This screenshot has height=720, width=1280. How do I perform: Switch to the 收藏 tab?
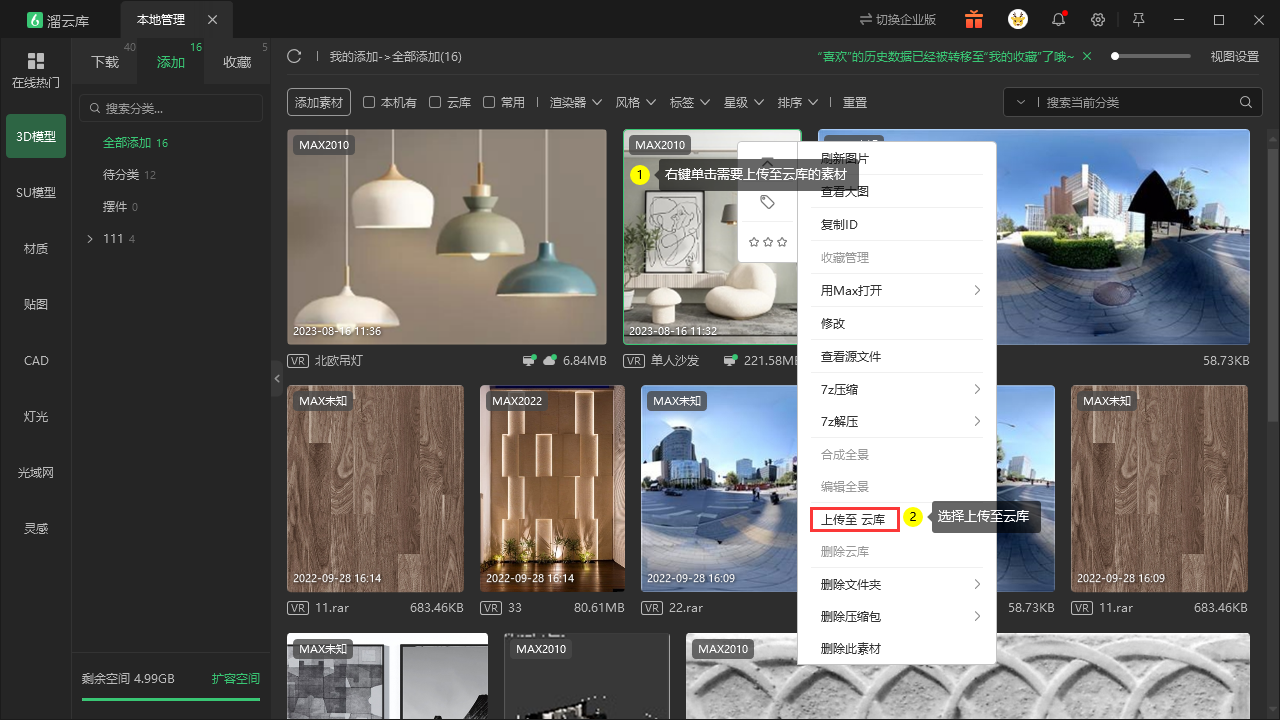tap(237, 62)
